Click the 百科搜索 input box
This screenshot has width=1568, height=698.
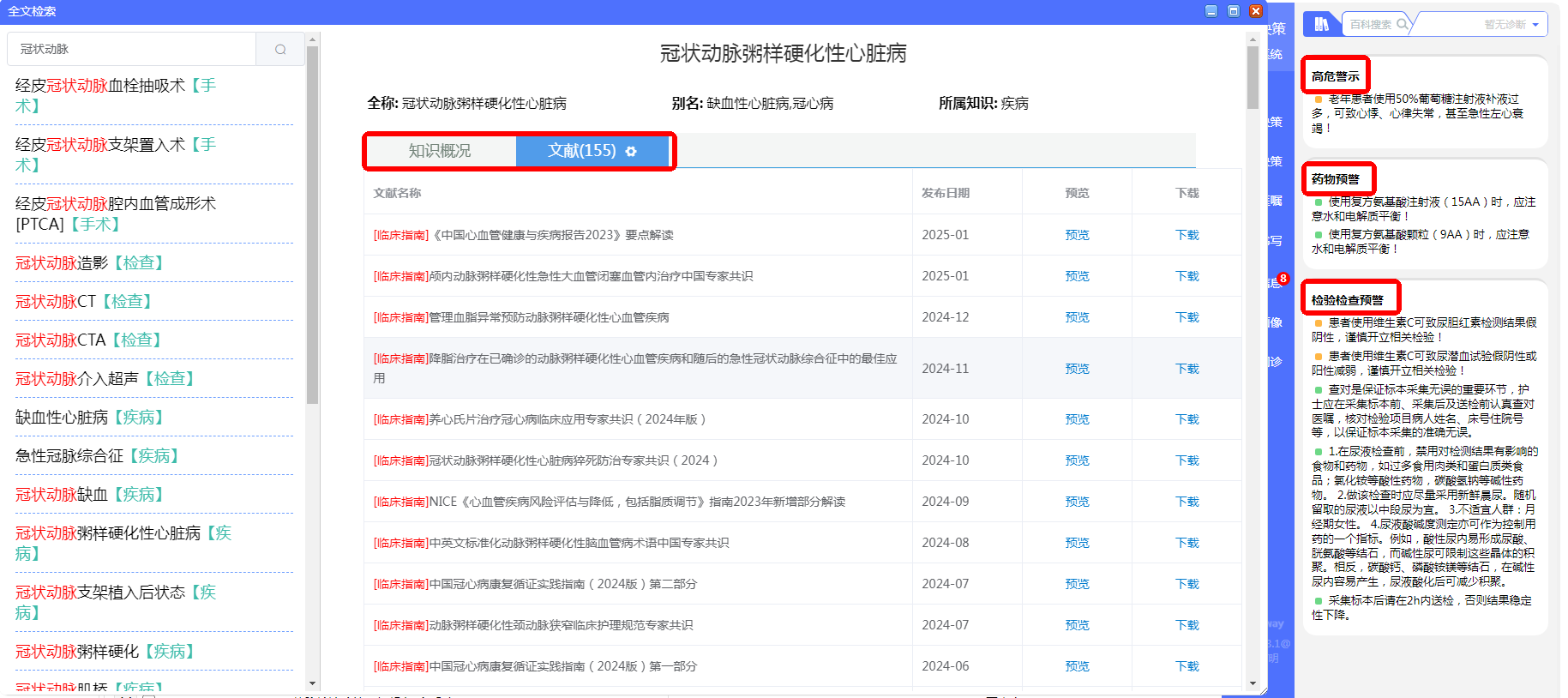[1370, 25]
